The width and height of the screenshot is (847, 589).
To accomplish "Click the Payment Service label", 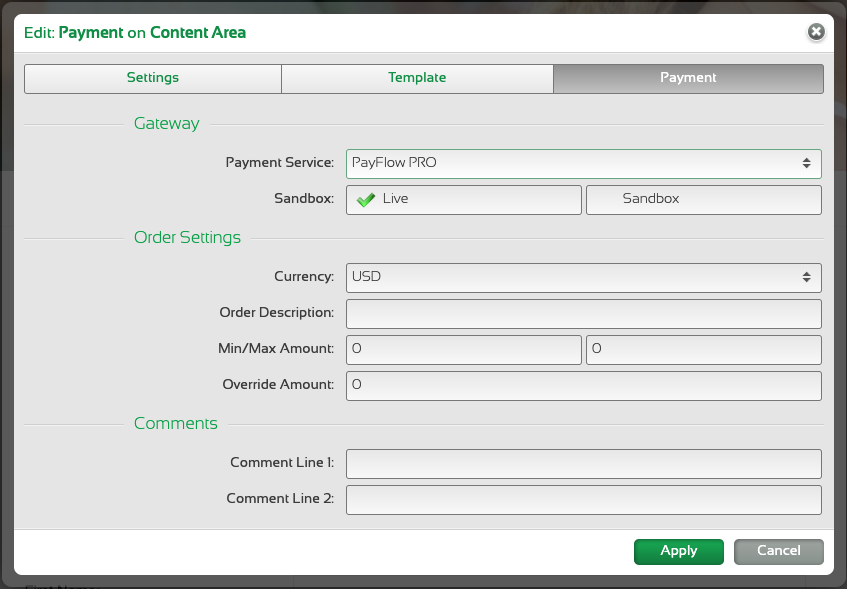I will click(280, 163).
